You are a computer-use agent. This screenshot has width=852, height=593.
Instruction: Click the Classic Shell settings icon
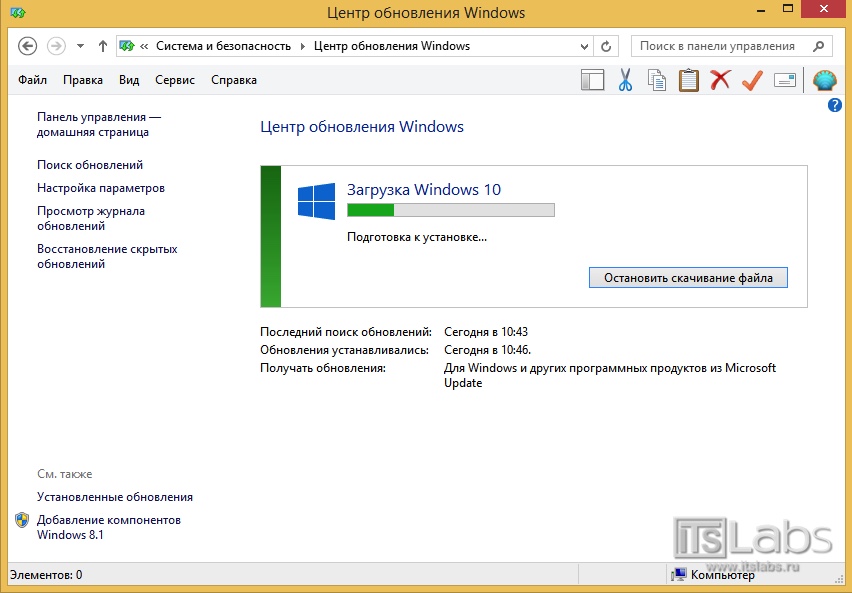pos(825,80)
